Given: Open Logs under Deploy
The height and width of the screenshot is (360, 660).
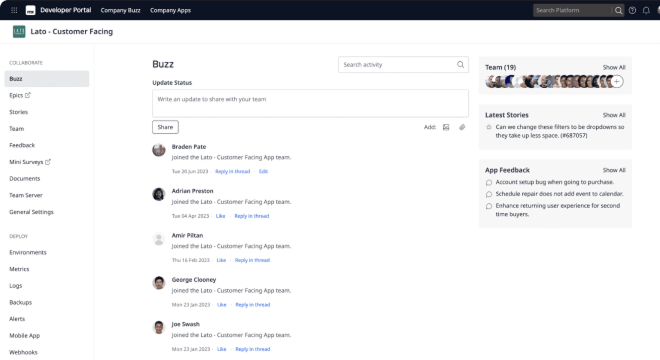Looking at the screenshot, I should [16, 286].
